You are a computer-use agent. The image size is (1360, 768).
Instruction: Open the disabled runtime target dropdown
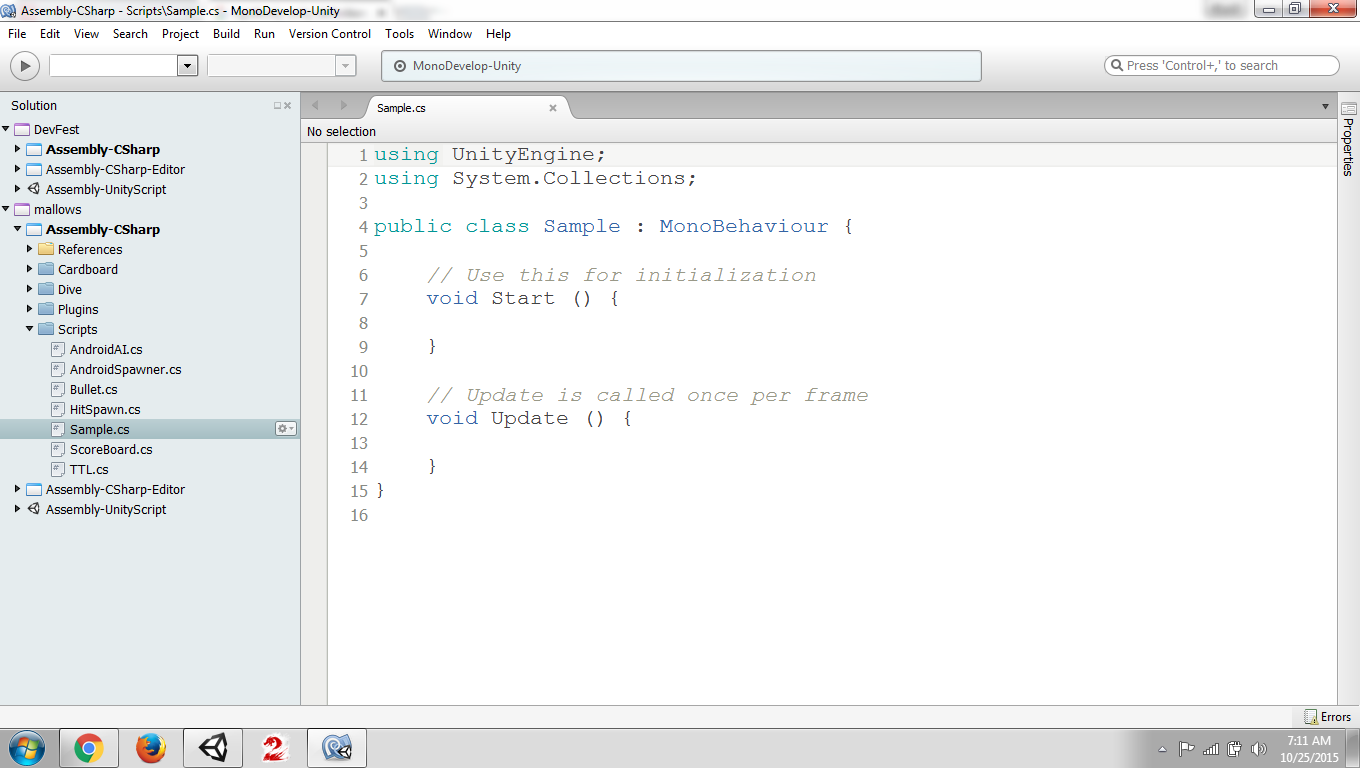point(346,66)
